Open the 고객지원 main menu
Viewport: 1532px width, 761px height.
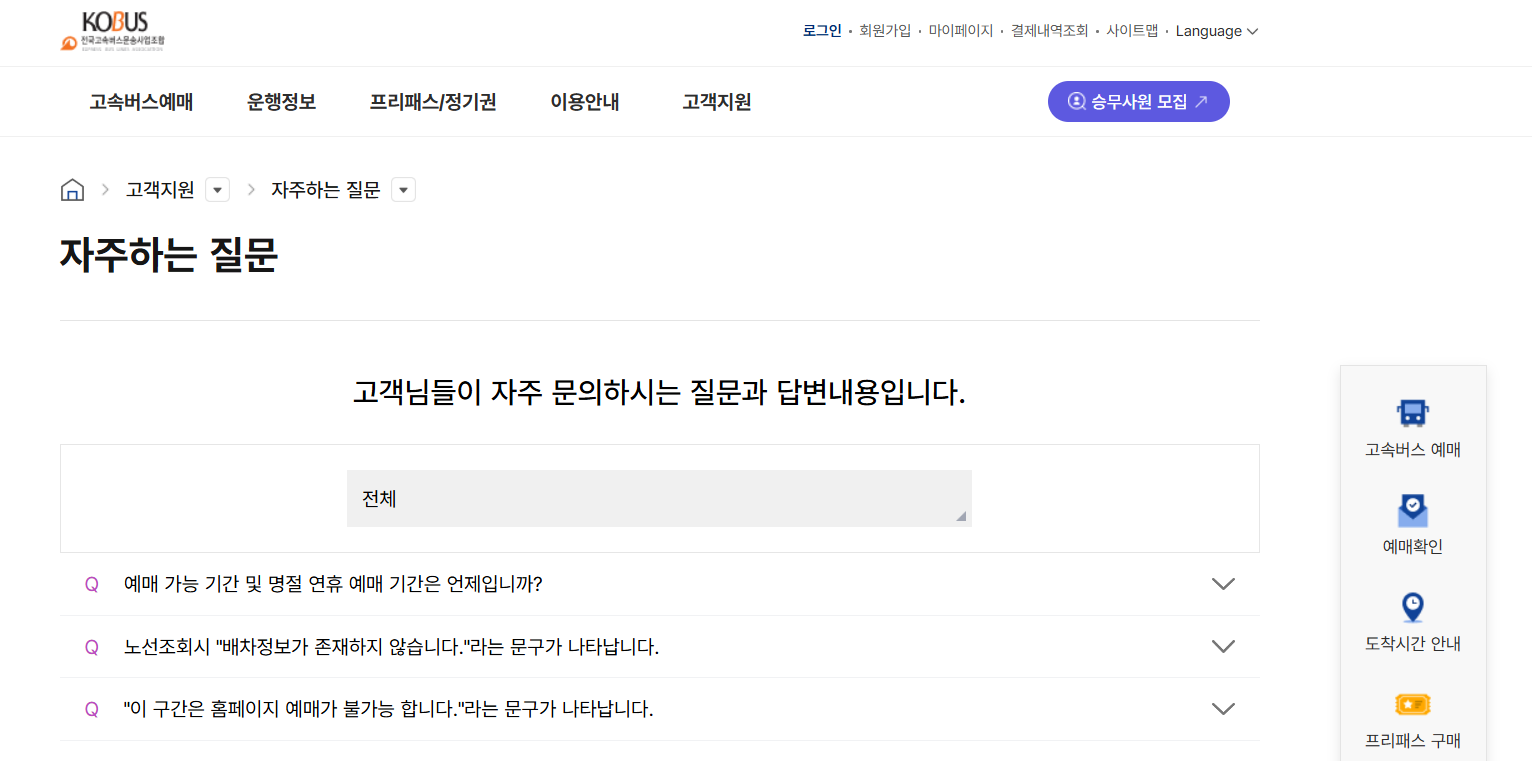click(717, 102)
